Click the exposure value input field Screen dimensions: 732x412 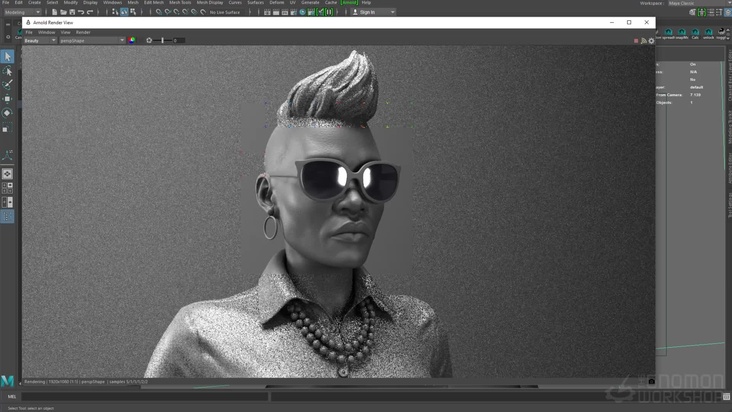pos(179,41)
